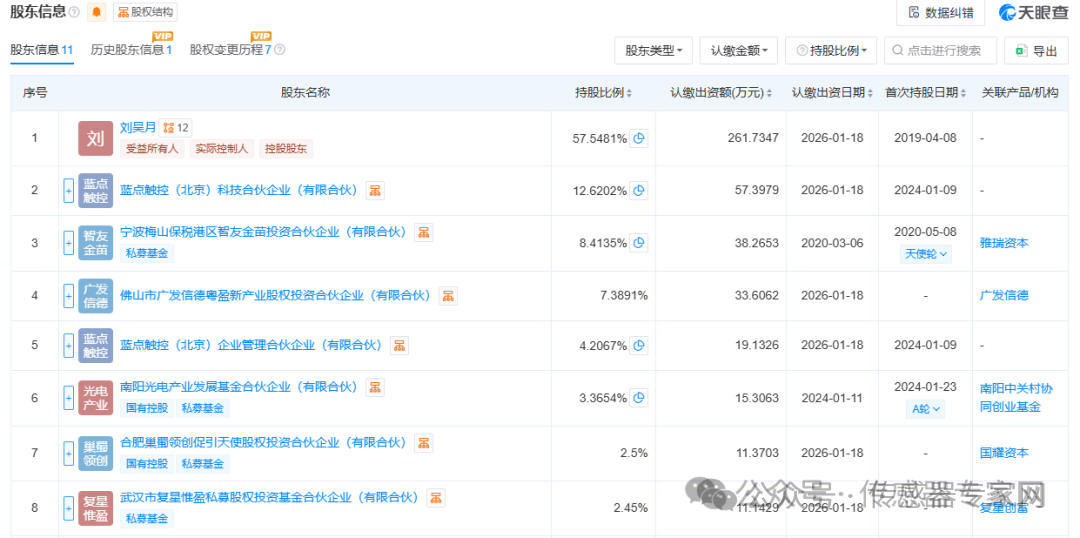Open shareholder link 刘吴月
Screen dimensions: 1080x538
point(138,127)
